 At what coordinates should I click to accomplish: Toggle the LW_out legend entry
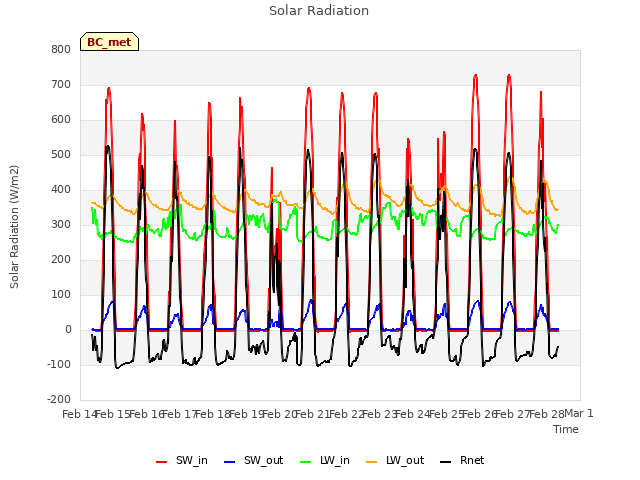pos(395,461)
